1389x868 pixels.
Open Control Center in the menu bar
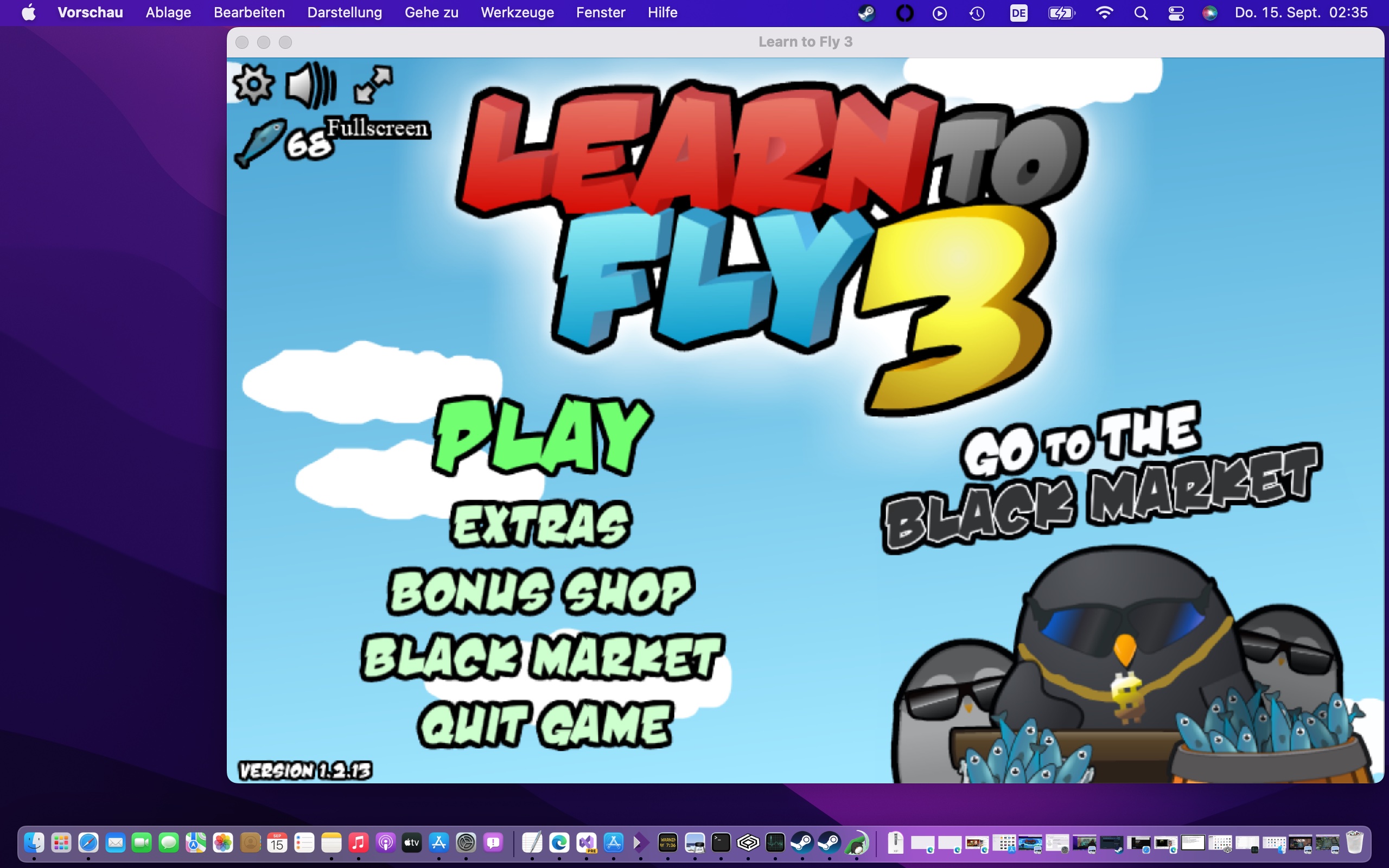tap(1175, 12)
